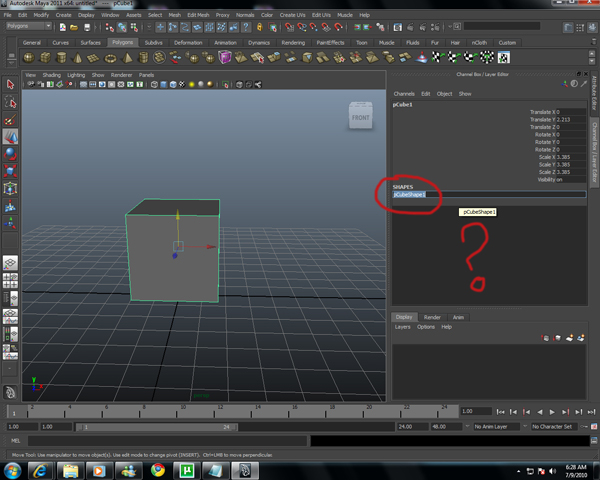The width and height of the screenshot is (600, 480).
Task: Toggle use all lights in viewport
Action: coord(192,85)
